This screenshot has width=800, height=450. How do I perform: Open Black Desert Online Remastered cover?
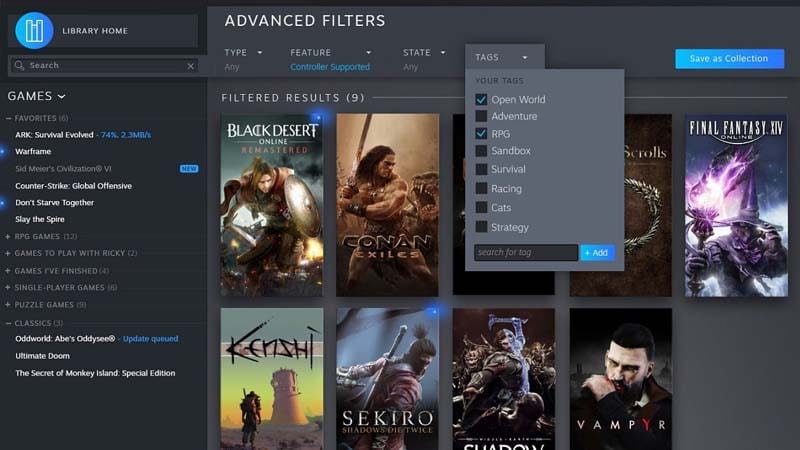coord(271,204)
